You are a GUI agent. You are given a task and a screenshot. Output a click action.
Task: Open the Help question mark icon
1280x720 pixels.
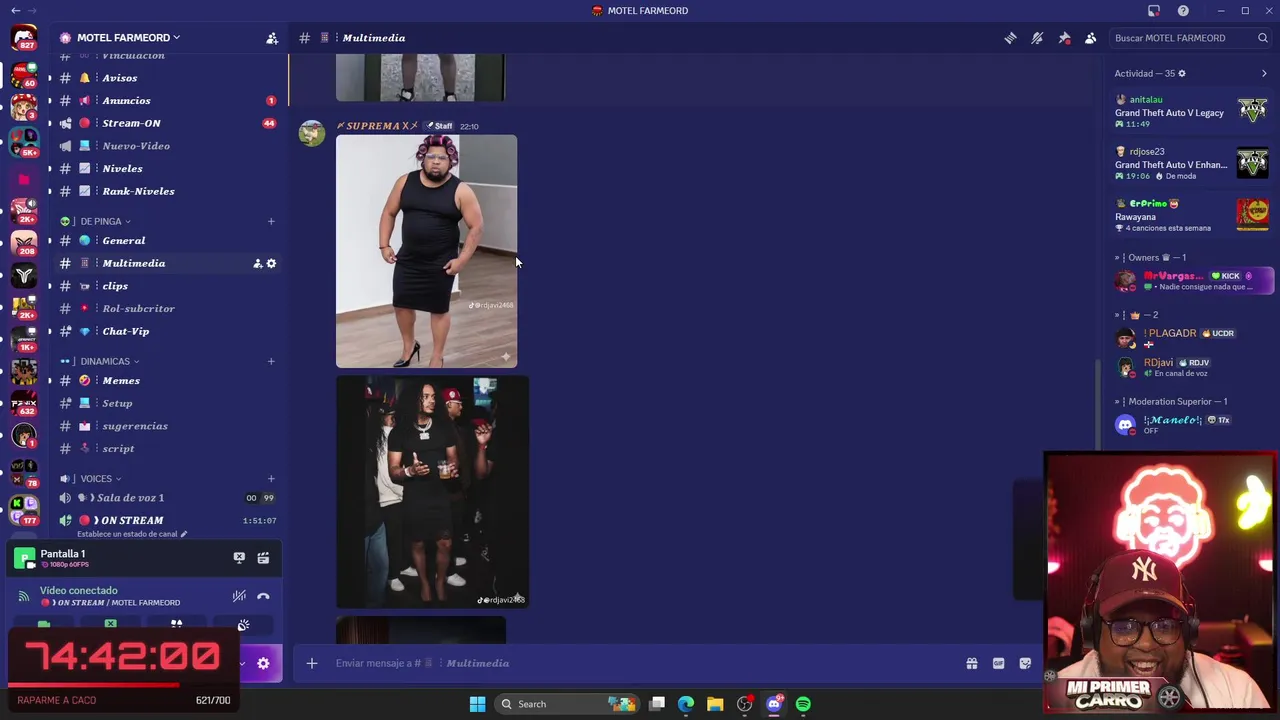(1183, 11)
